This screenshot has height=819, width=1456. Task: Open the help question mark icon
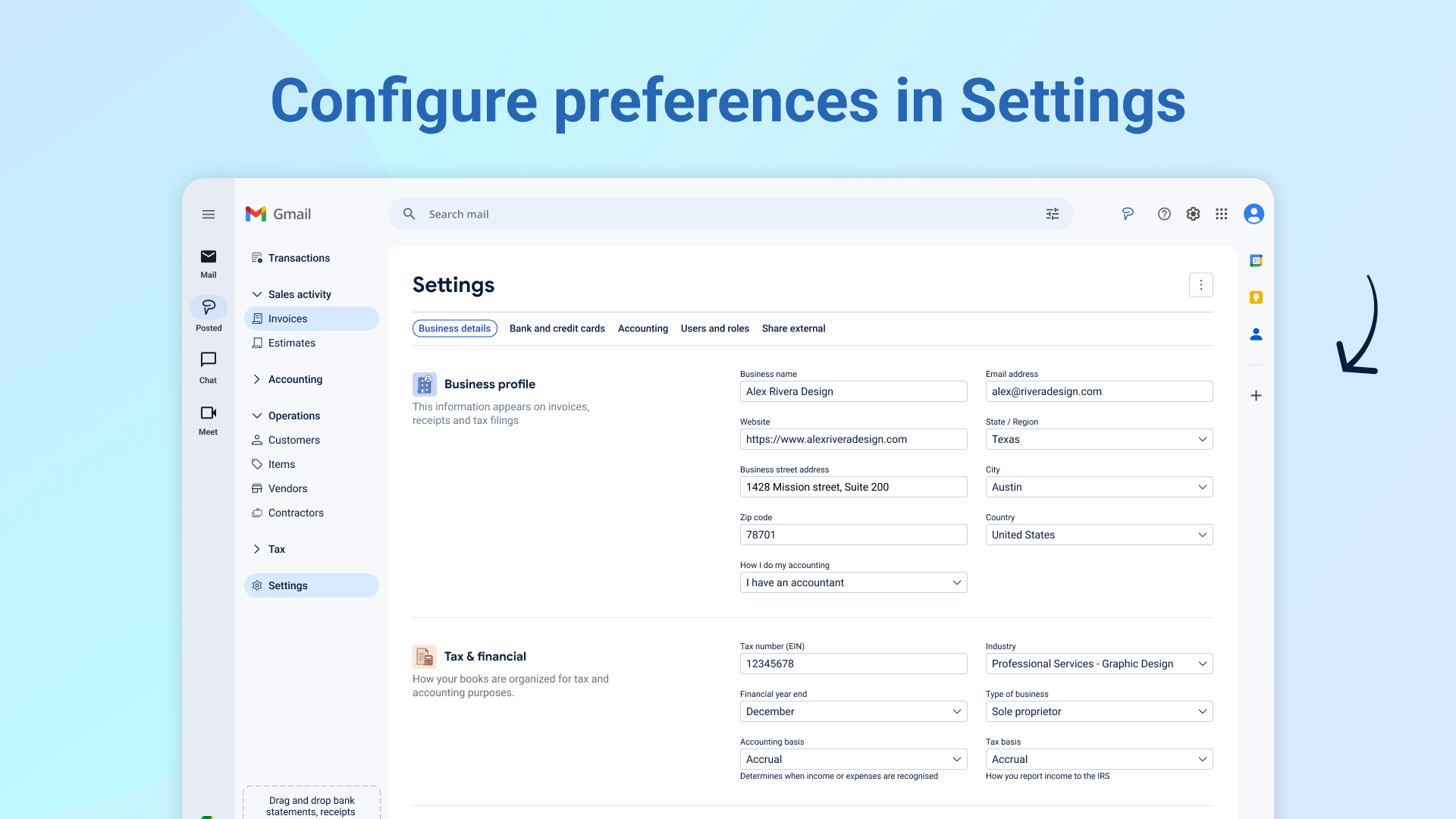click(1164, 214)
